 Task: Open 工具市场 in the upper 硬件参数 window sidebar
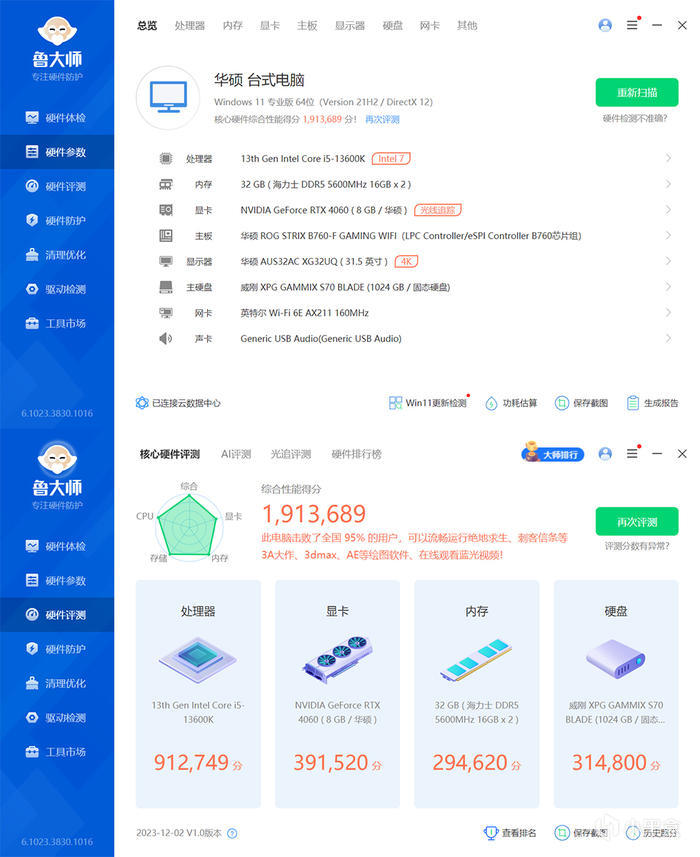57,323
